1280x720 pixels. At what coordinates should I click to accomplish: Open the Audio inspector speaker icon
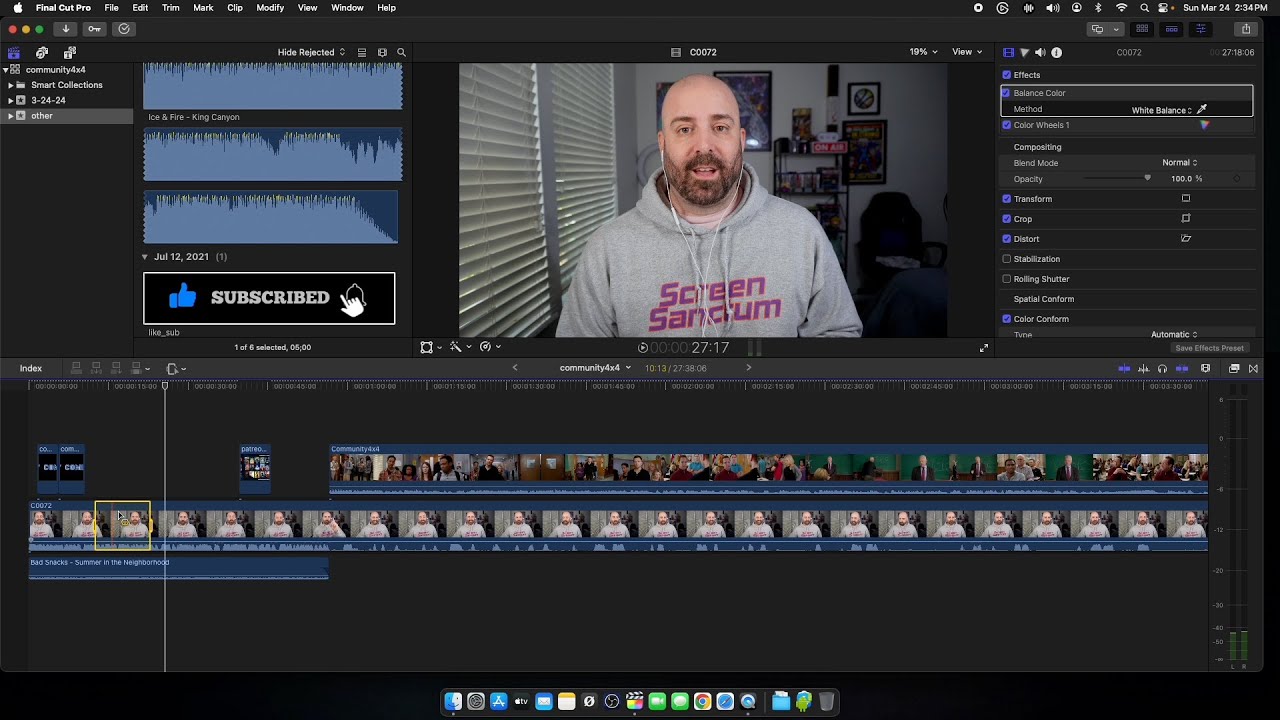tap(1040, 52)
